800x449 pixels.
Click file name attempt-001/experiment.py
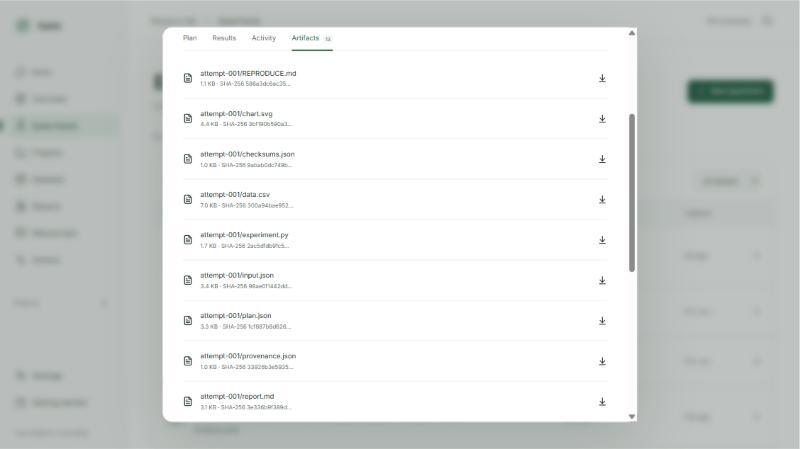click(244, 235)
